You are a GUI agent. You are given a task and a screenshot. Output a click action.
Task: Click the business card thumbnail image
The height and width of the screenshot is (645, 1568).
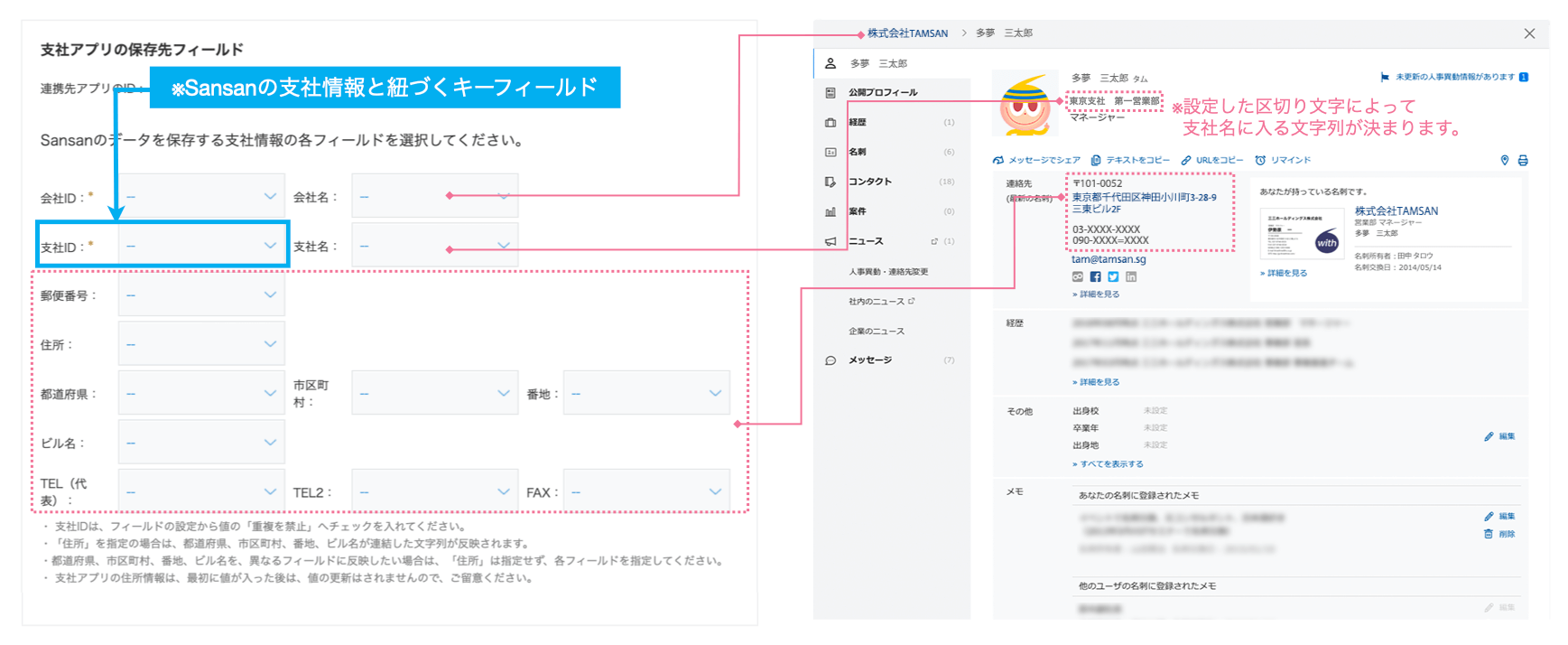click(1301, 236)
